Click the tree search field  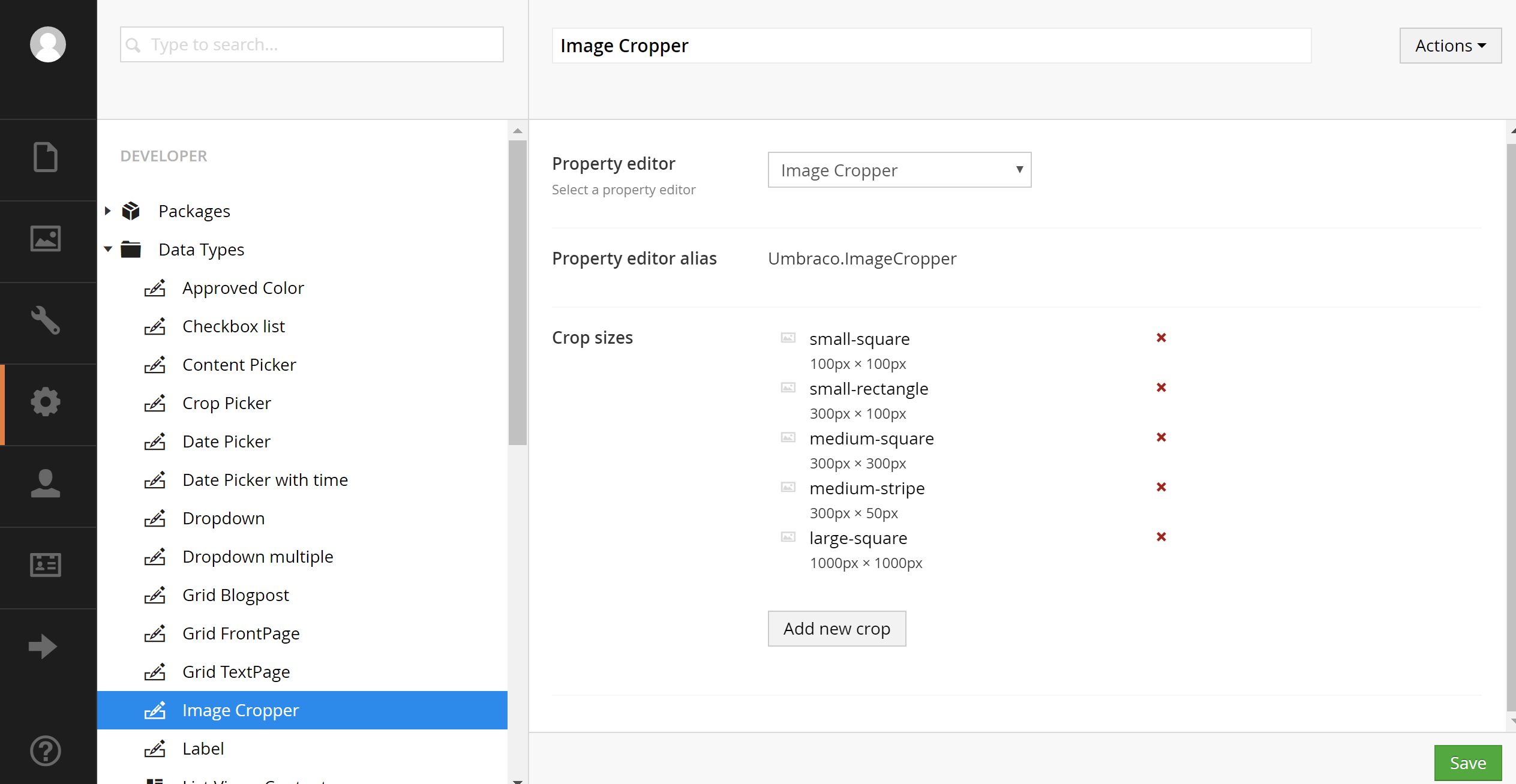[312, 44]
